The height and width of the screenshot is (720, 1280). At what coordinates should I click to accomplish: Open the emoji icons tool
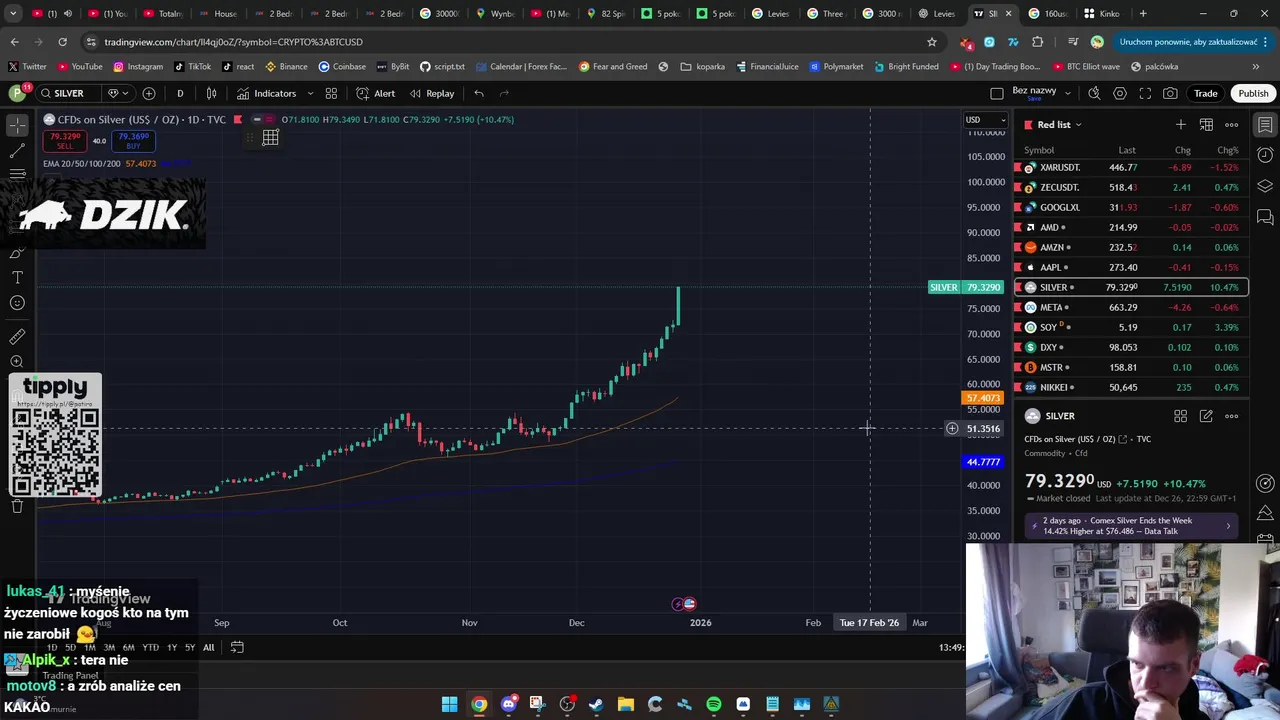(17, 303)
